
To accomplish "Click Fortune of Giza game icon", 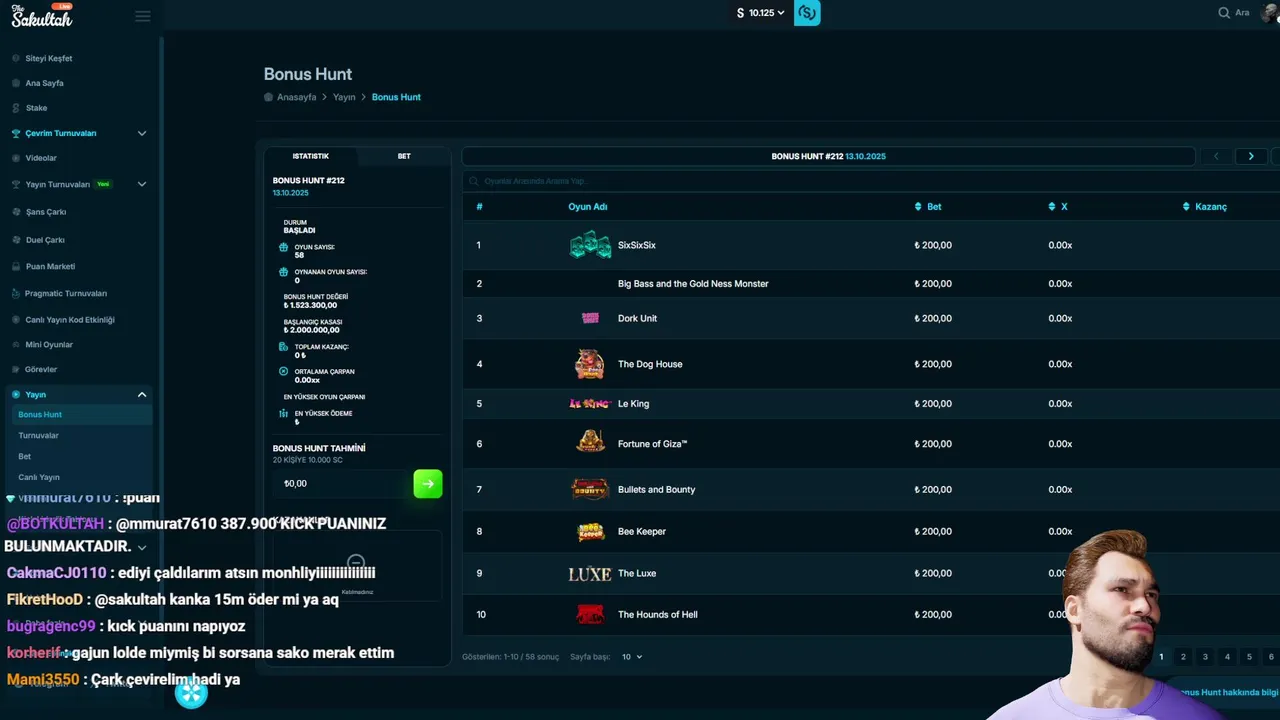I will (590, 442).
